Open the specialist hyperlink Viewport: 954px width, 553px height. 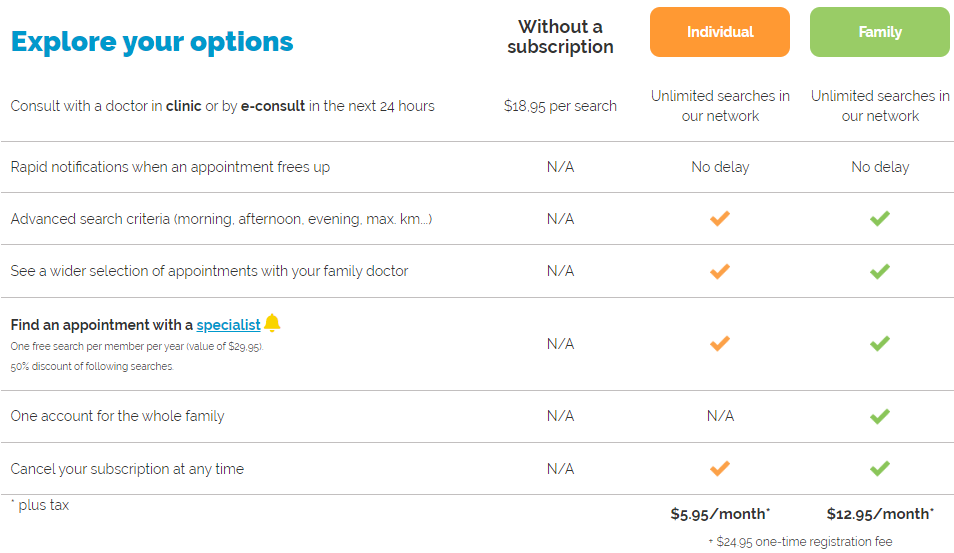coord(228,325)
